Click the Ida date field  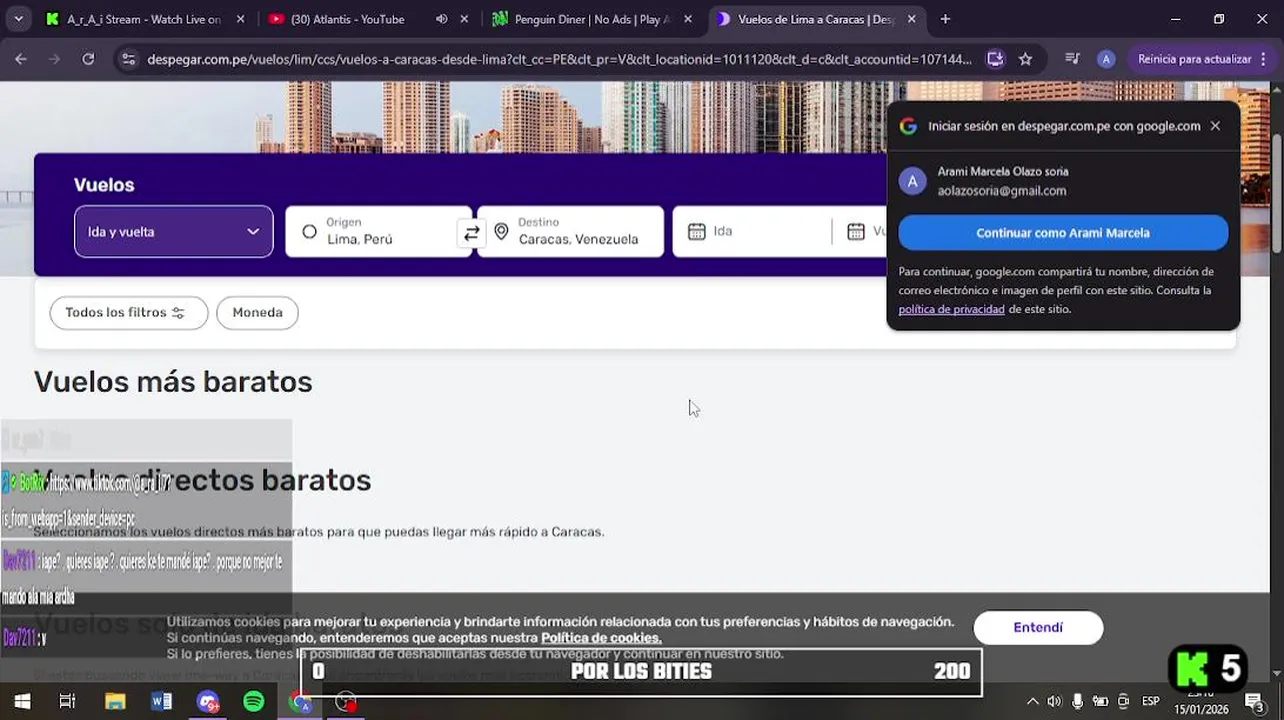pyautogui.click(x=752, y=232)
